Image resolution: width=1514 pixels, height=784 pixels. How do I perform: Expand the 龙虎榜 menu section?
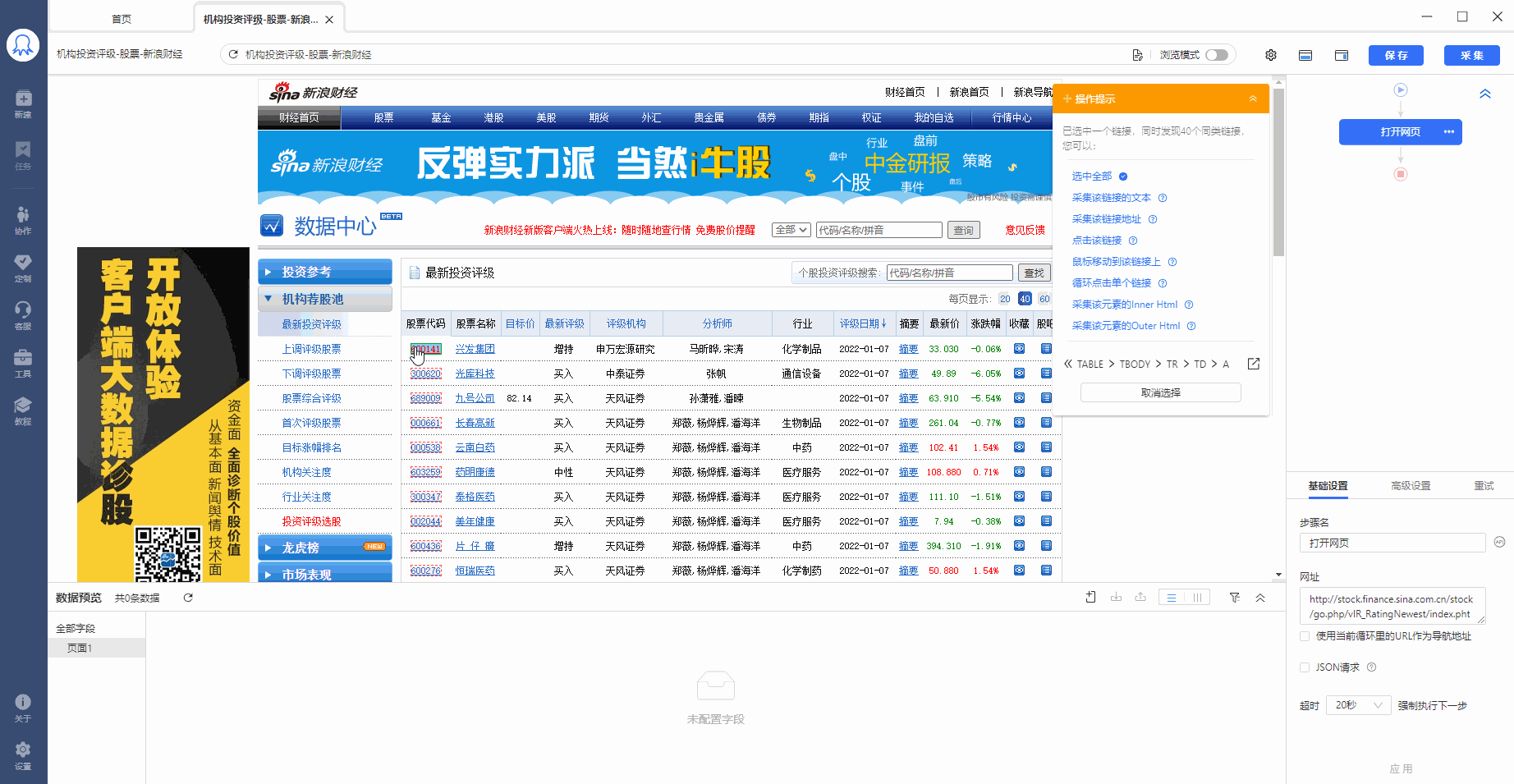point(325,548)
